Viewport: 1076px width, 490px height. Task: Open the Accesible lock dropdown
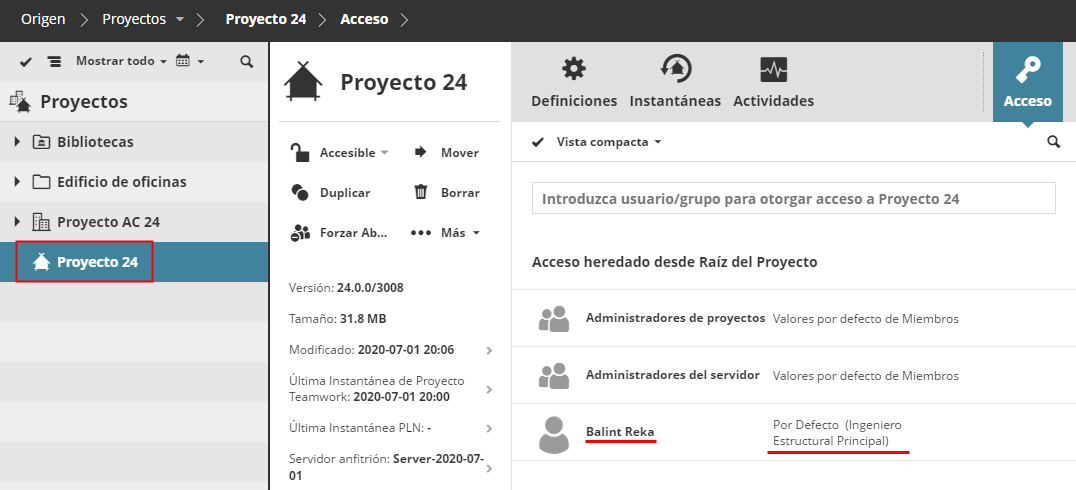click(x=340, y=152)
